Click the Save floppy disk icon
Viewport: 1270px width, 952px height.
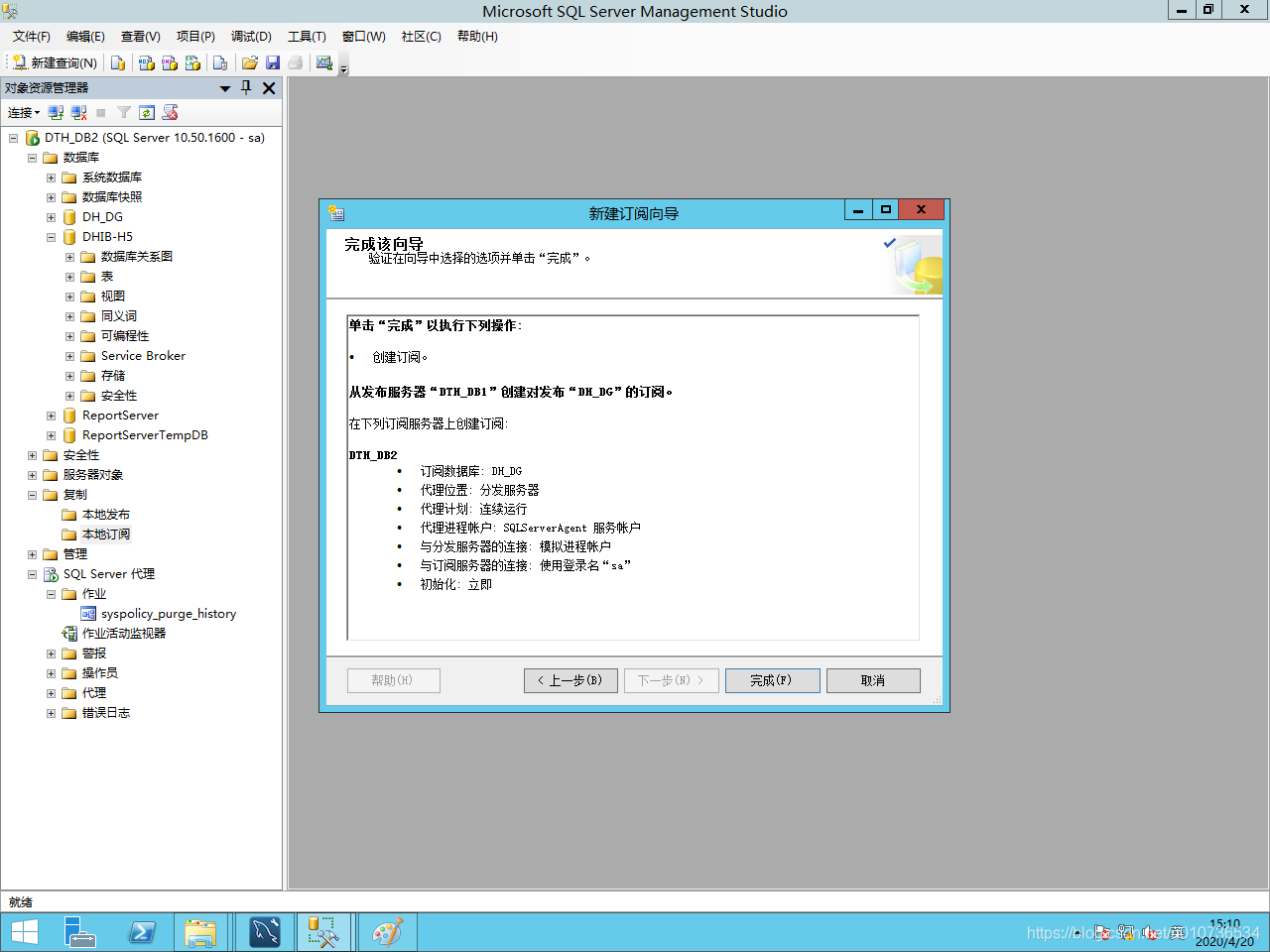tap(273, 62)
